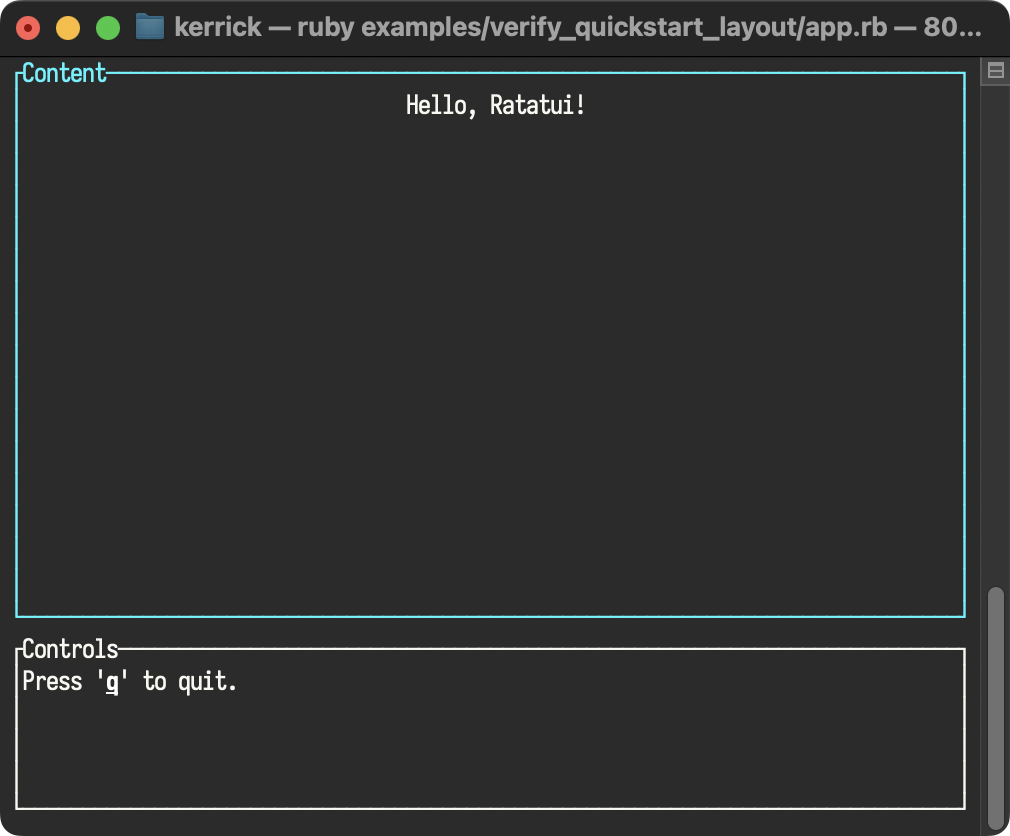Click the folder proxy icon in title bar

click(x=150, y=28)
